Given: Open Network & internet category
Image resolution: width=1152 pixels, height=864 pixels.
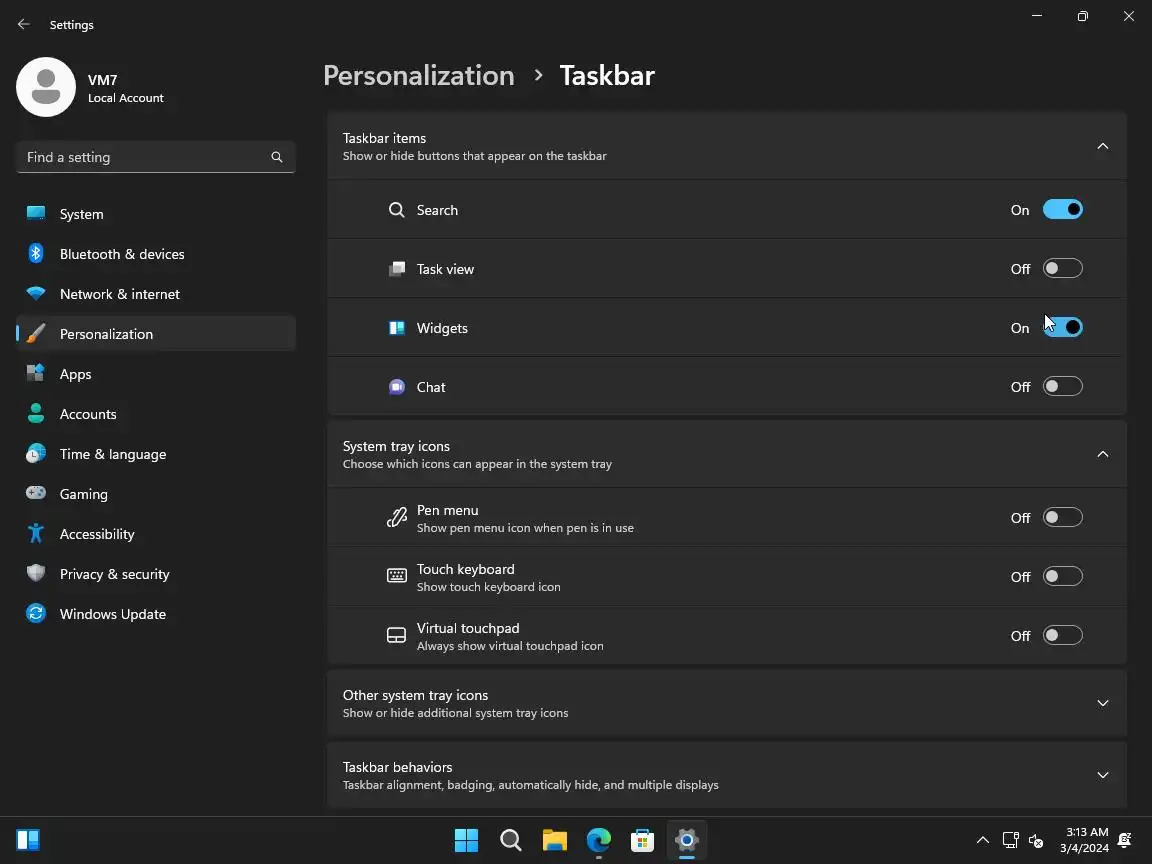Looking at the screenshot, I should click(156, 294).
